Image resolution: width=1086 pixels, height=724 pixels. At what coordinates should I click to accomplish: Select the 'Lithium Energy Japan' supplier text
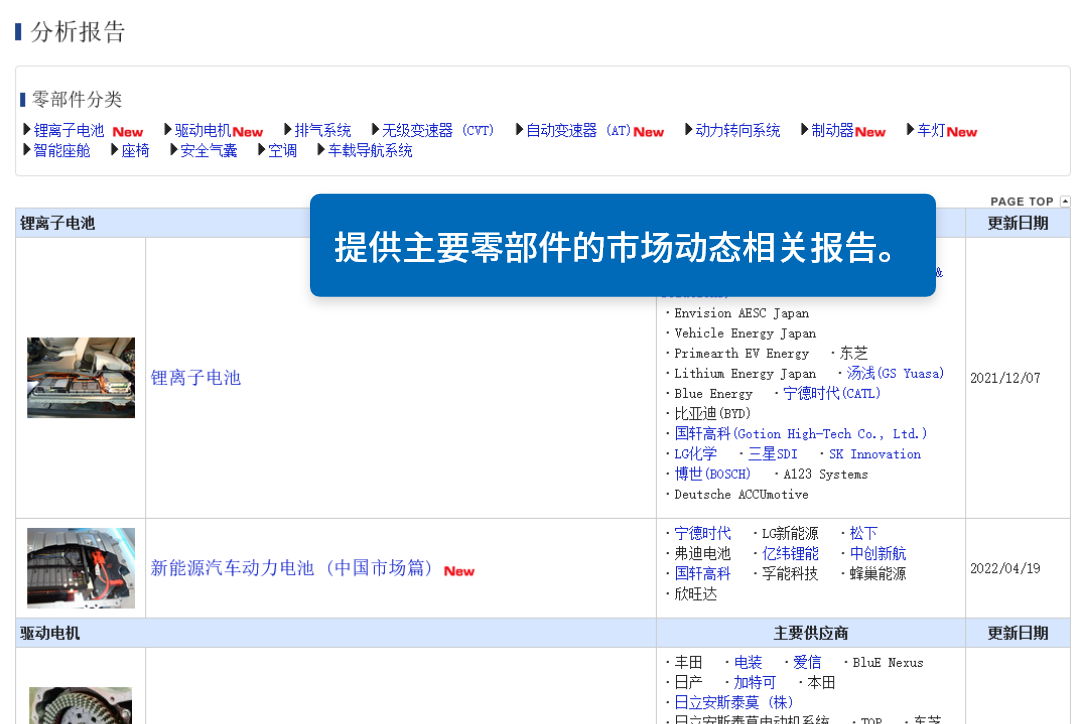coord(745,373)
